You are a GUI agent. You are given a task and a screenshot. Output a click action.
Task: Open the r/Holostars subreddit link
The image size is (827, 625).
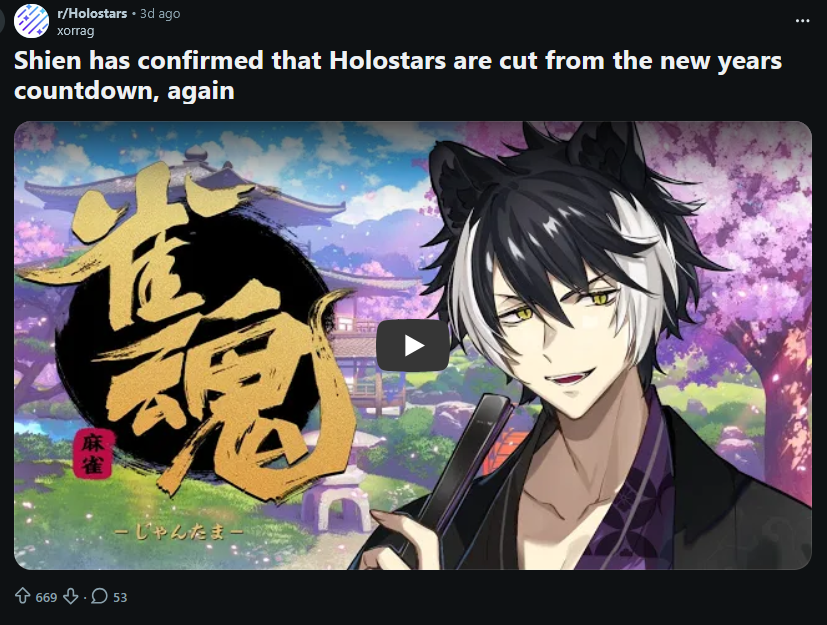click(x=92, y=13)
